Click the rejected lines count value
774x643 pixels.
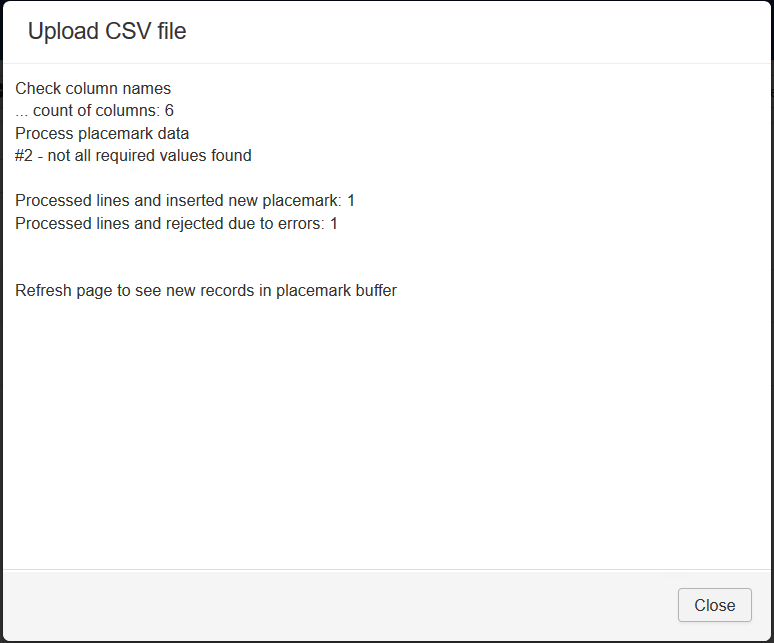pyautogui.click(x=334, y=224)
